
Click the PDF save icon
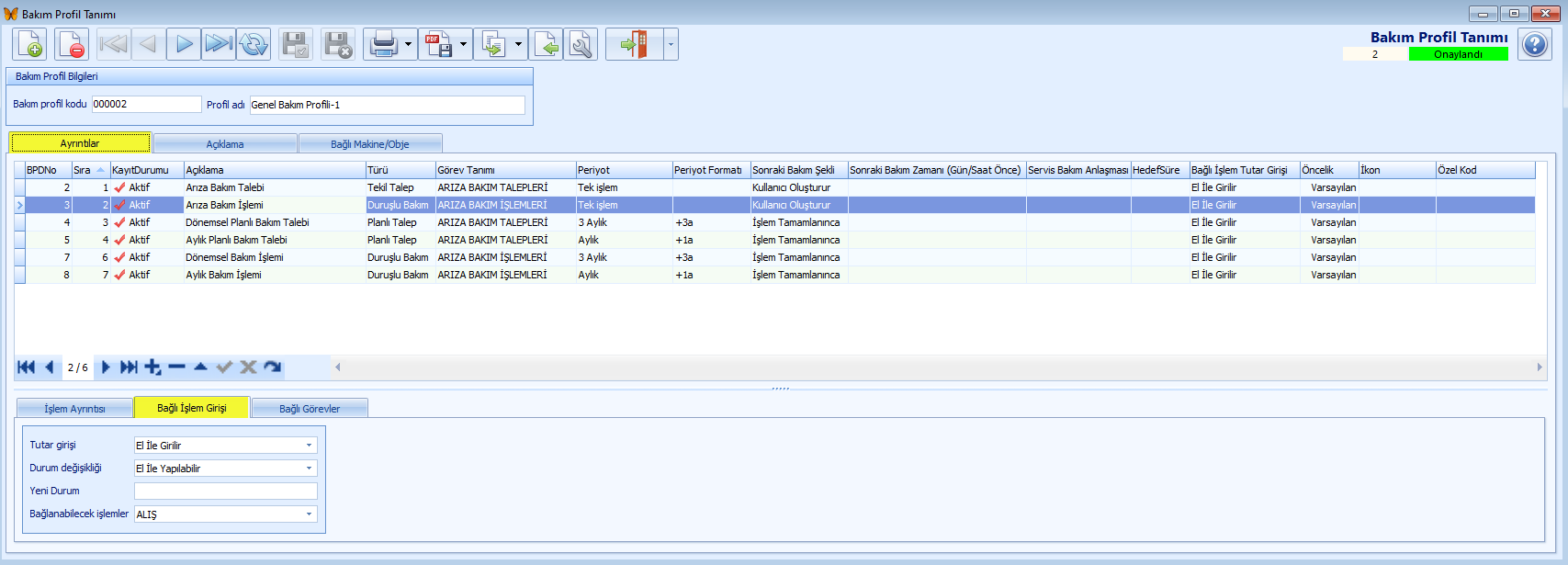pyautogui.click(x=438, y=44)
